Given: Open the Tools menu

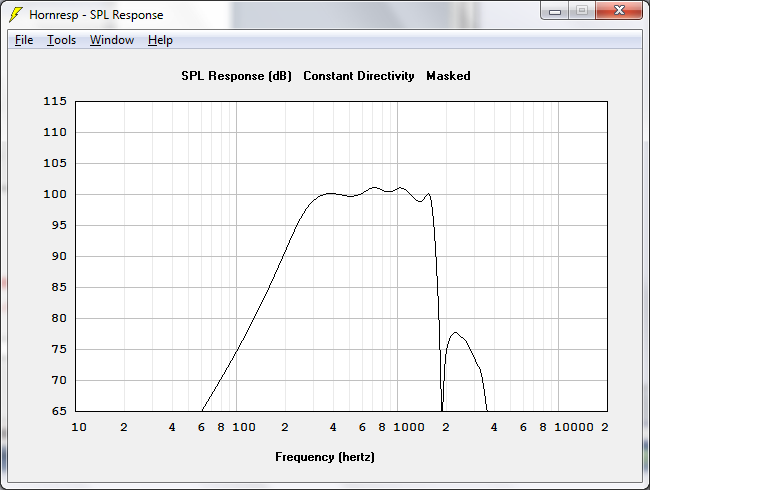Looking at the screenshot, I should pyautogui.click(x=61, y=40).
